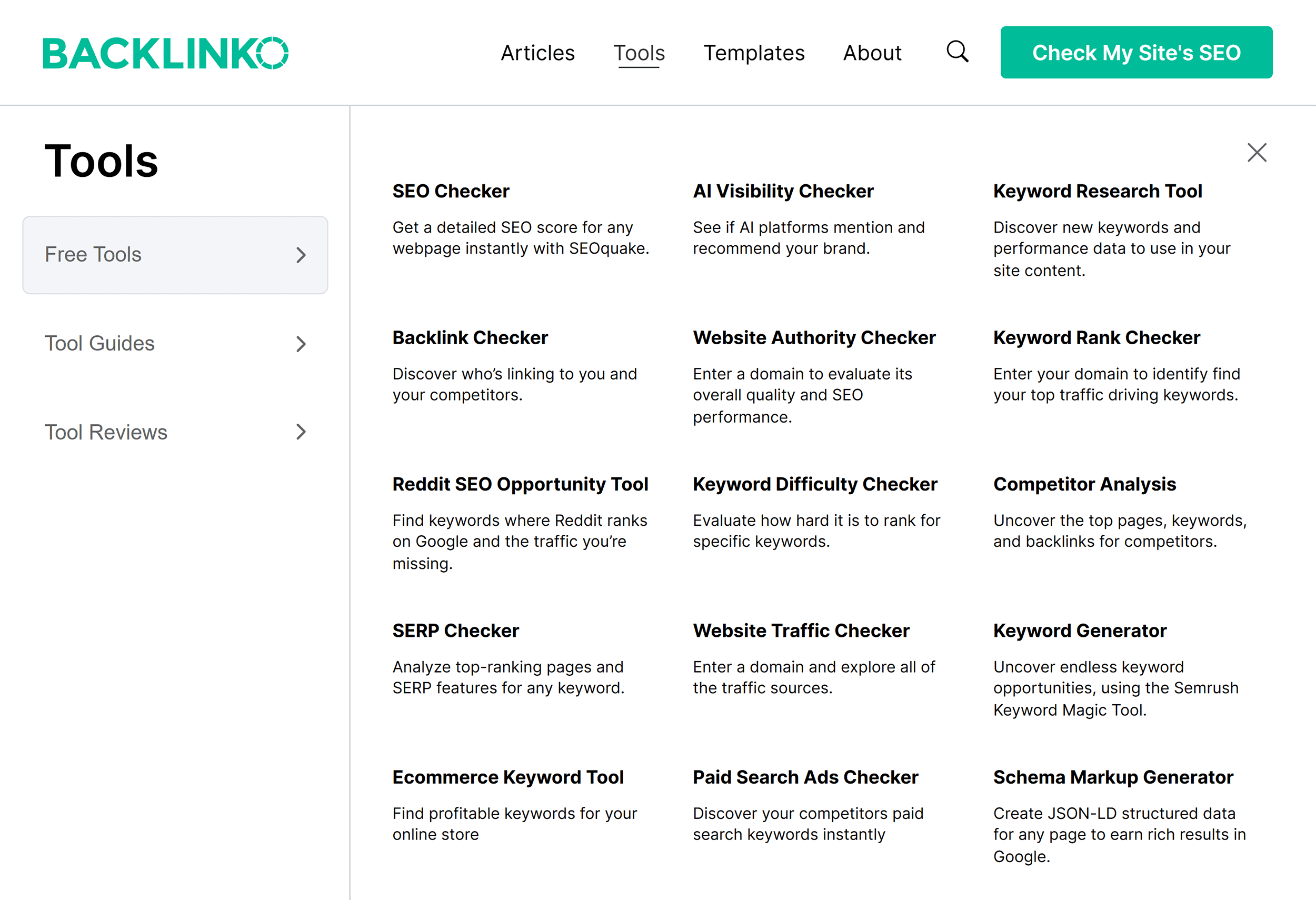Open the Paid Search Ads Checker
Image resolution: width=1316 pixels, height=900 pixels.
pos(805,777)
